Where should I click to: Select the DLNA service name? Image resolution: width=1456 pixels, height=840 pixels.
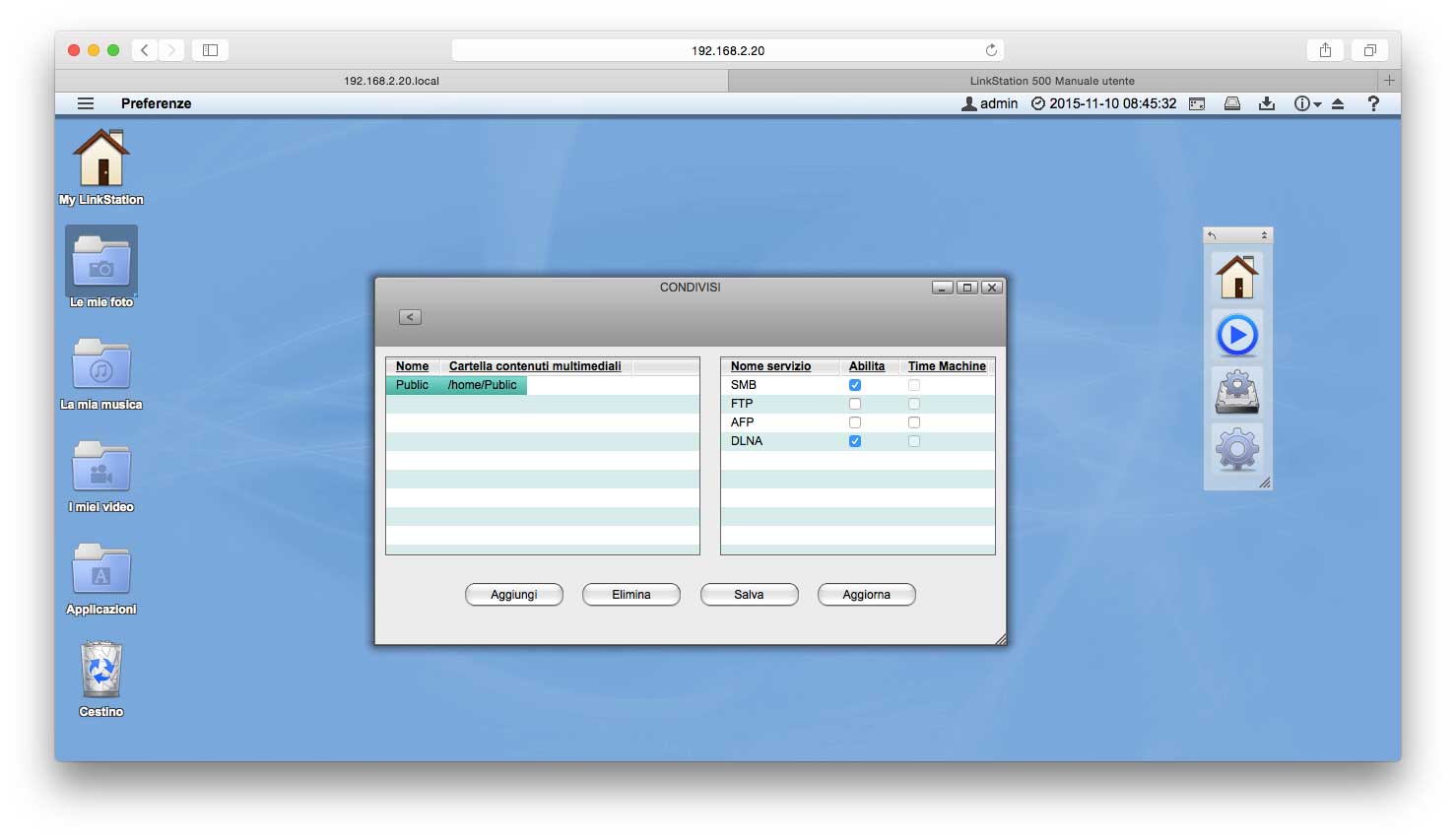(747, 441)
